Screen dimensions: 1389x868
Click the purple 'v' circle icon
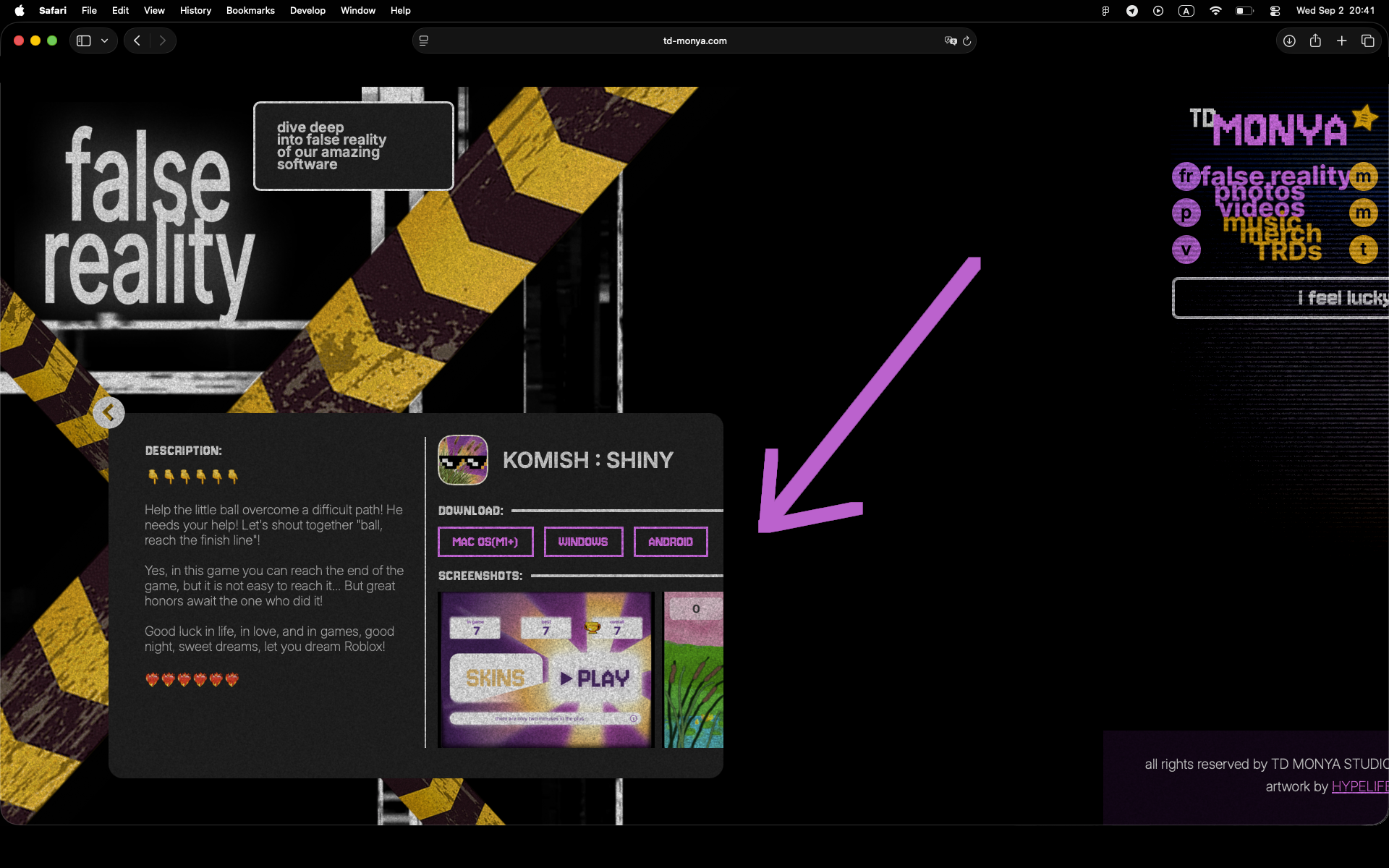[x=1186, y=250]
